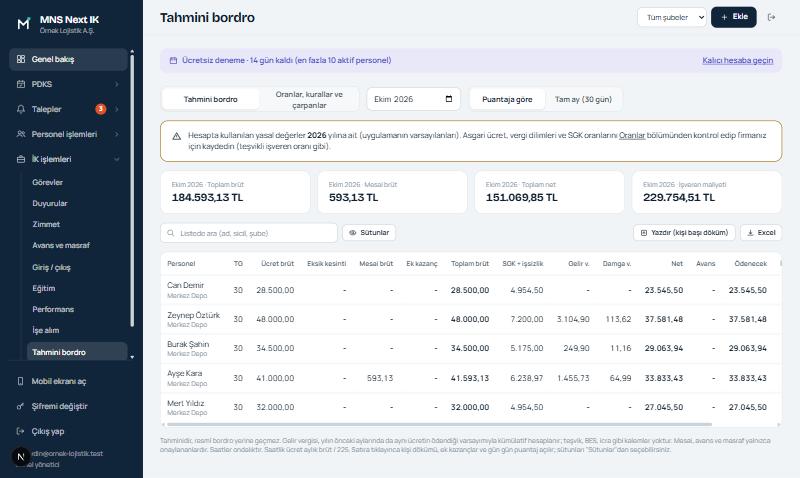The image size is (800, 478).
Task: Click the Çıkış yap sidebar icon
Action: coord(20,431)
